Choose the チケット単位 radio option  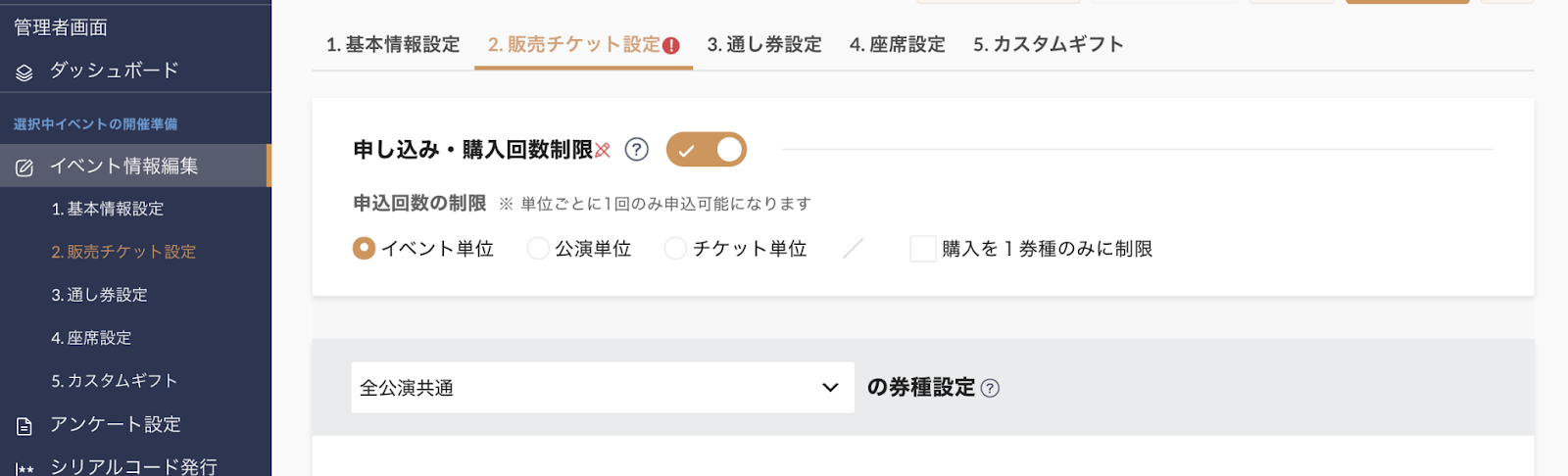[675, 249]
